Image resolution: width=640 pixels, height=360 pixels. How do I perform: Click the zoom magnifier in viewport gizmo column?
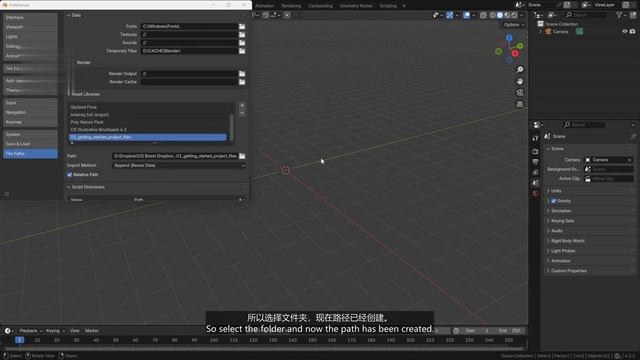pos(520,70)
